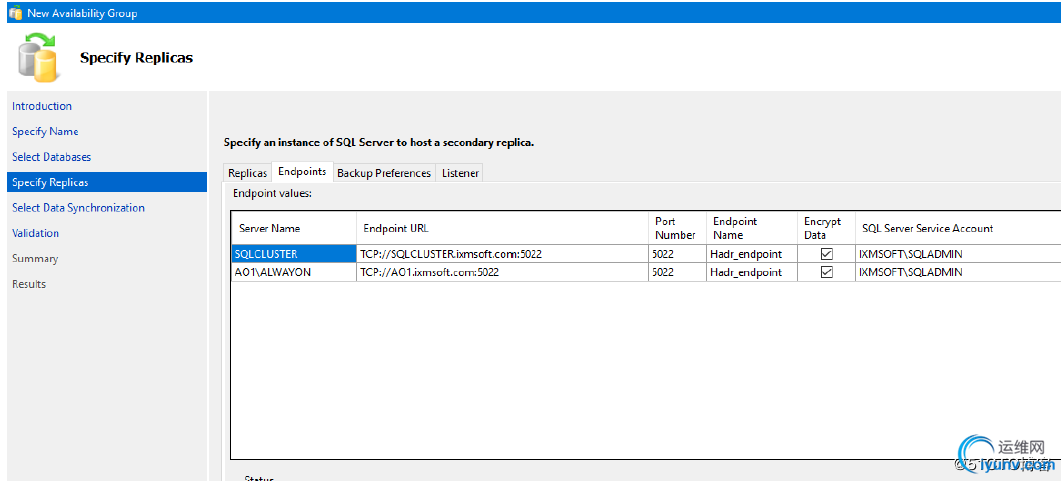
Task: Click port number 5022 for A01\ALWAYON
Action: (x=677, y=272)
